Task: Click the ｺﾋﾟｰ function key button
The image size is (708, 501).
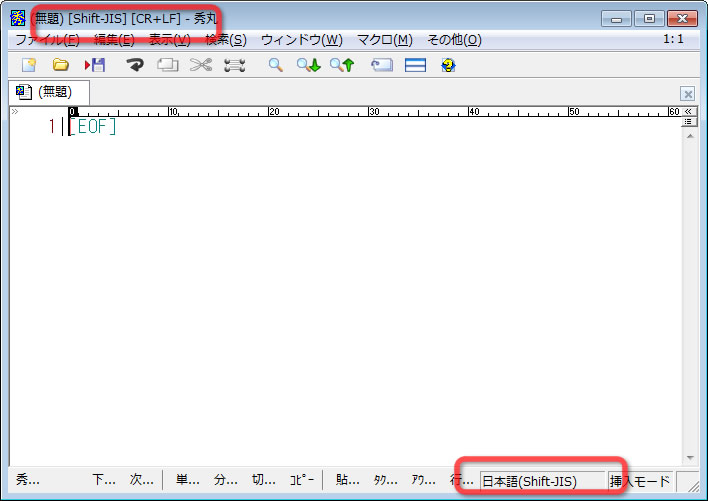Action: point(301,479)
